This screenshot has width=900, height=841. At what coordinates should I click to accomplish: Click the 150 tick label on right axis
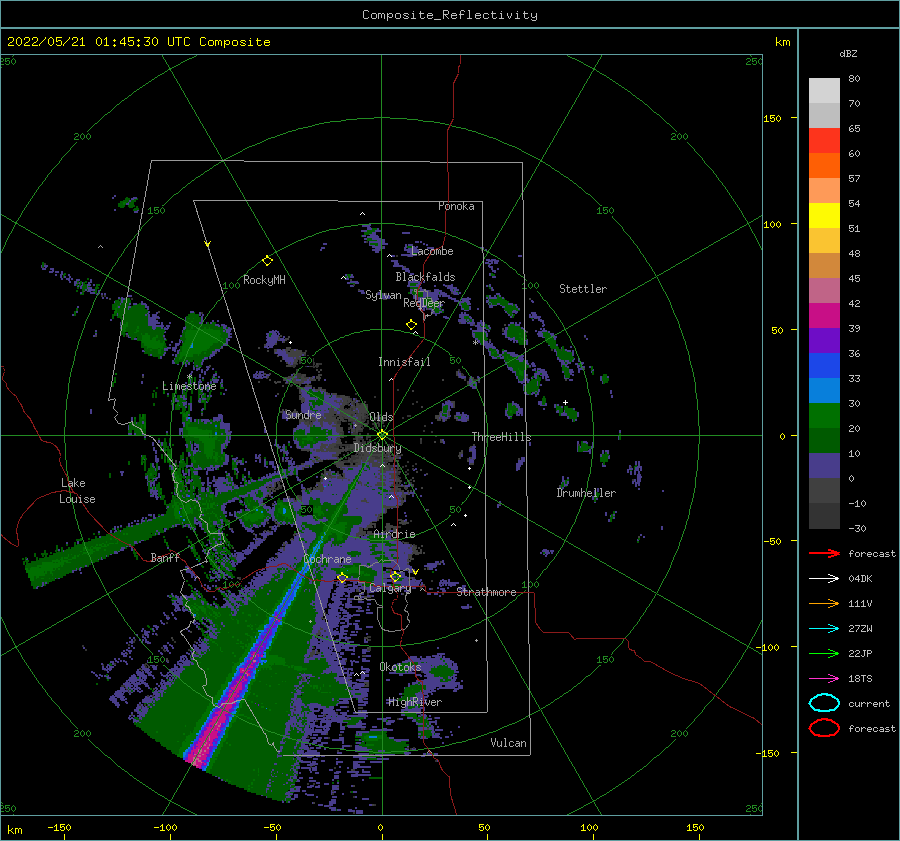(772, 118)
